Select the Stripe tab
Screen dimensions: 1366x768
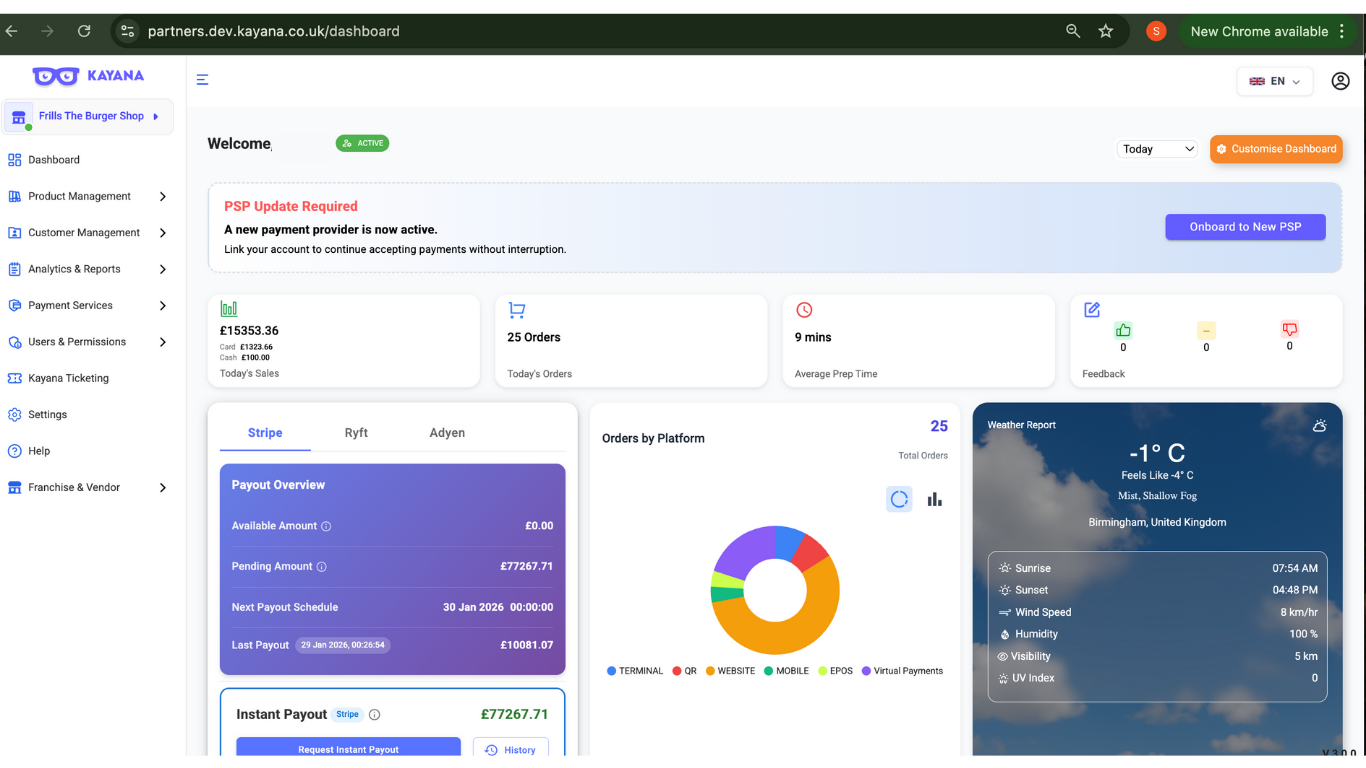click(265, 433)
